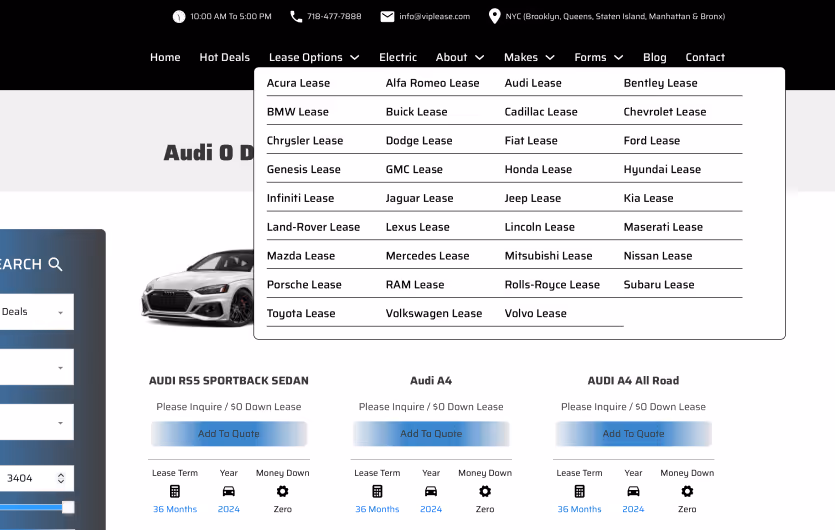This screenshot has width=835, height=530.
Task: Click car icon under Audi A4 Year
Action: [x=431, y=491]
